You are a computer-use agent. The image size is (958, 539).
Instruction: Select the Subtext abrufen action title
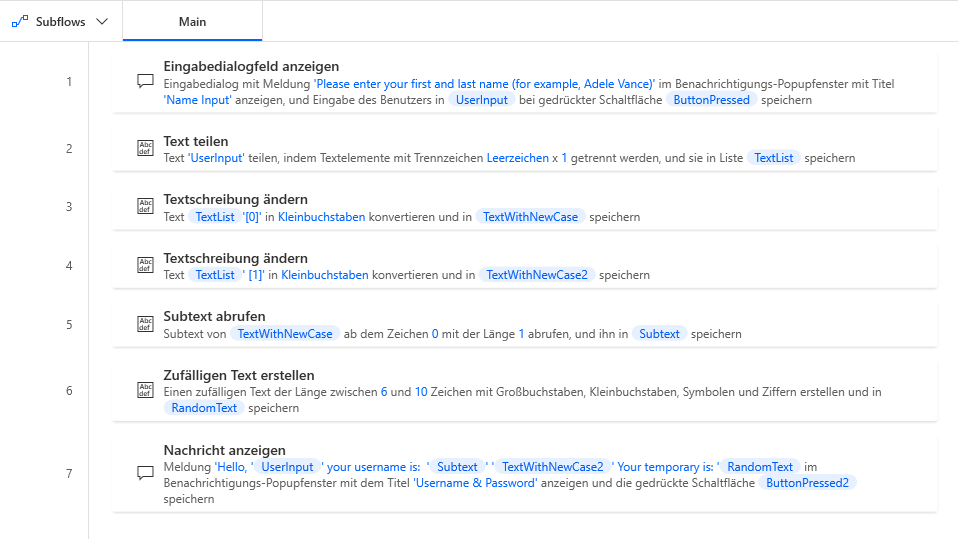pyautogui.click(x=214, y=316)
